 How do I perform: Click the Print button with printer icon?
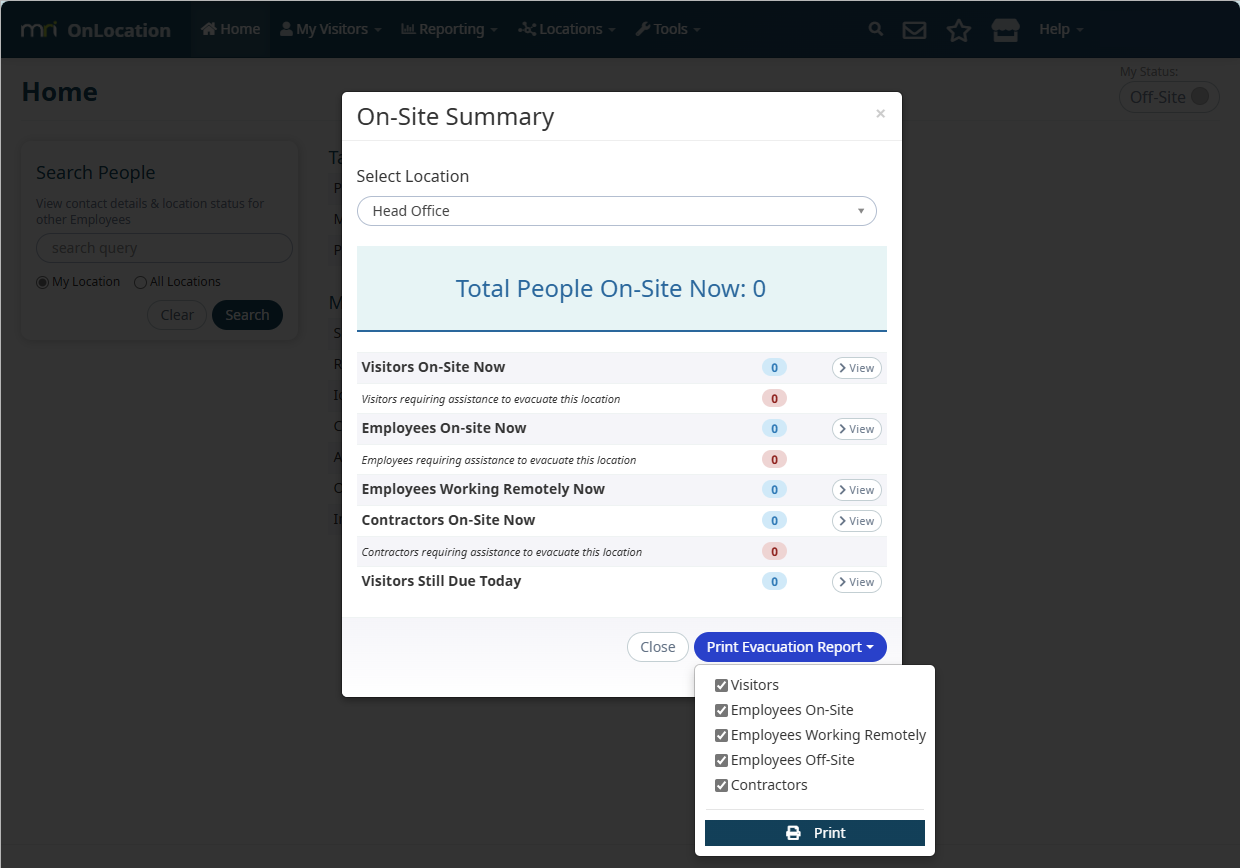click(x=814, y=833)
